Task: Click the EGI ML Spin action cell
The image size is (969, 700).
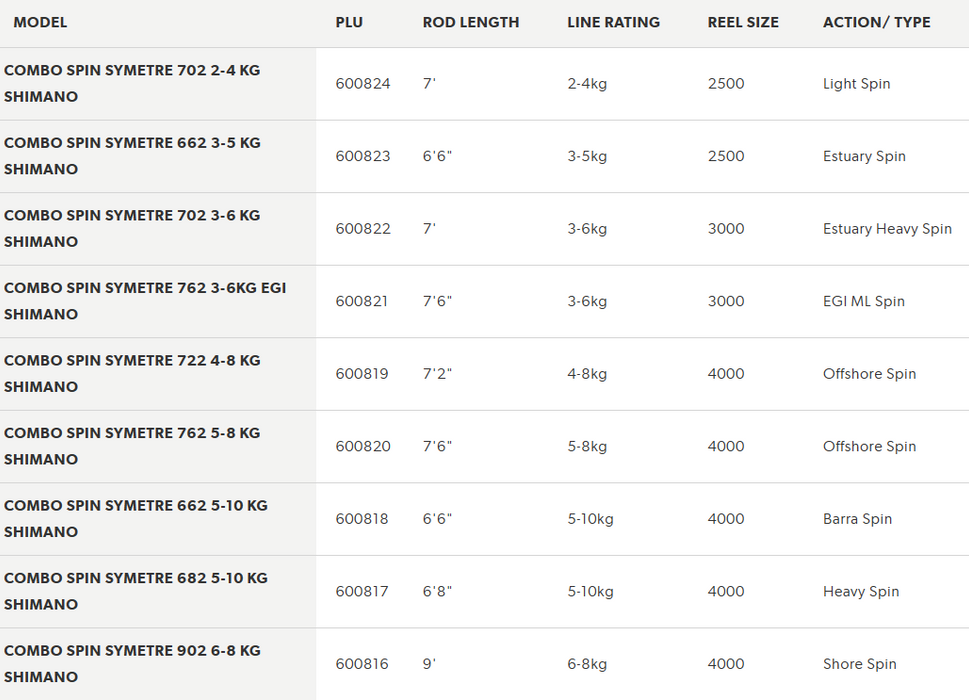Action: pos(863,301)
